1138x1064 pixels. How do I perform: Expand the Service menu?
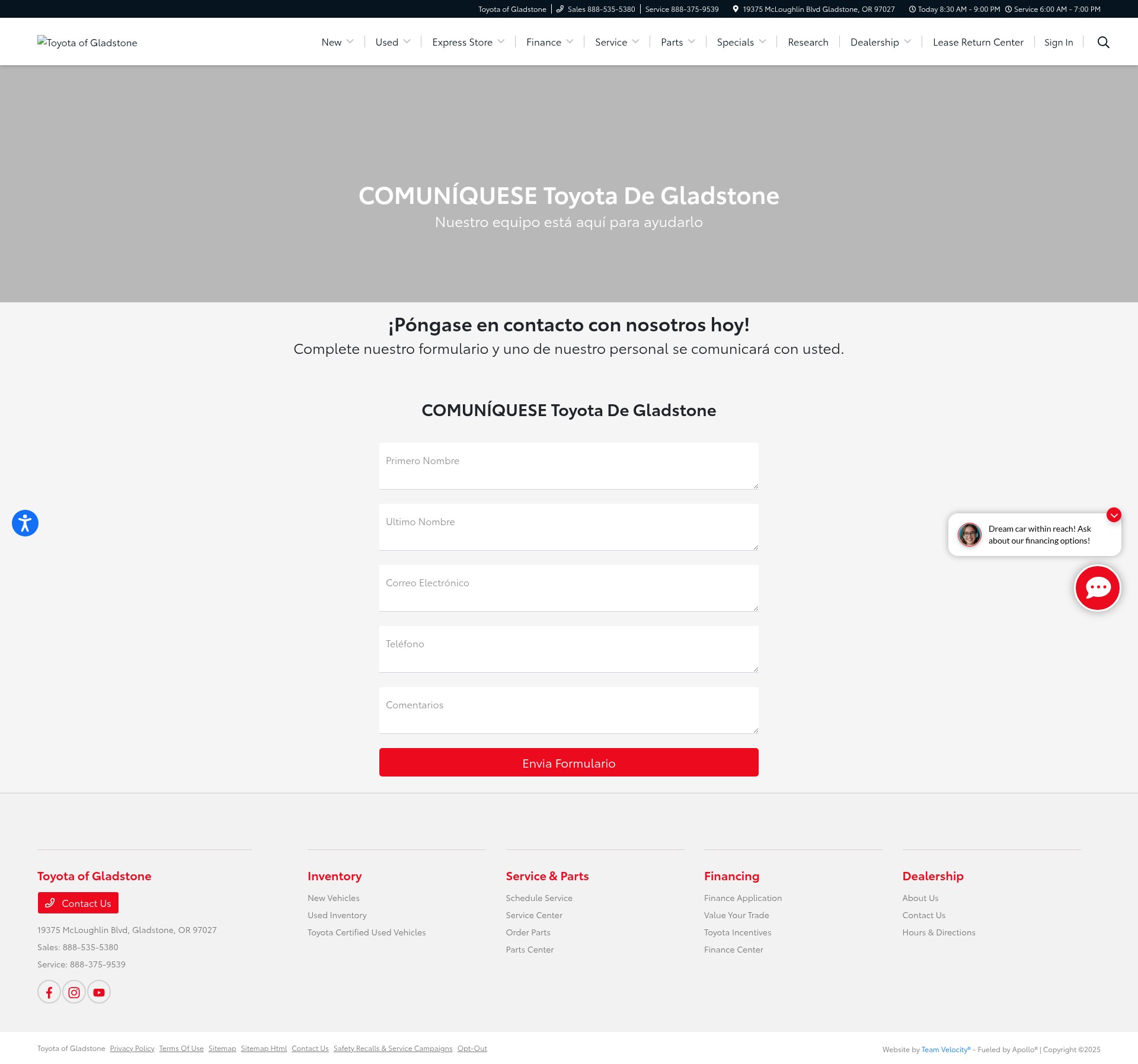[x=617, y=42]
